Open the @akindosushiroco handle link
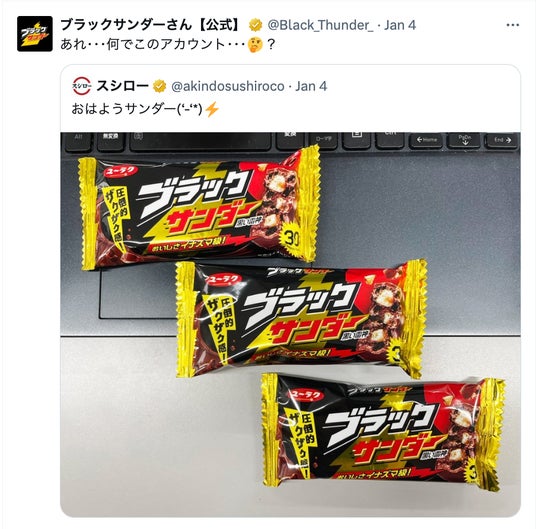Screen dimensions: 536x529 pyautogui.click(x=228, y=86)
